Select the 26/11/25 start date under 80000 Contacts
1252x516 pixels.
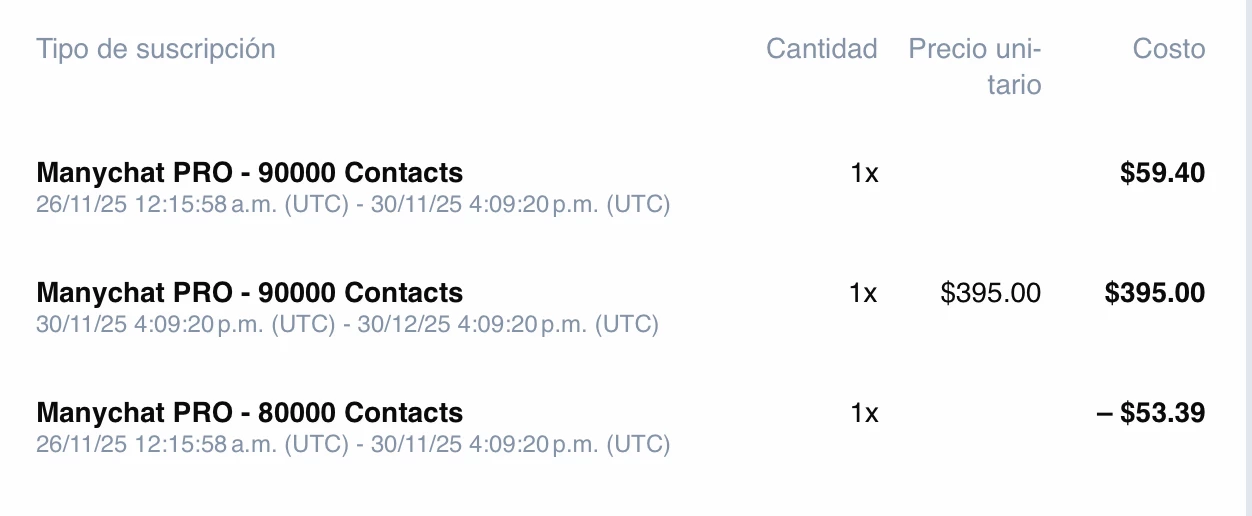coord(81,445)
